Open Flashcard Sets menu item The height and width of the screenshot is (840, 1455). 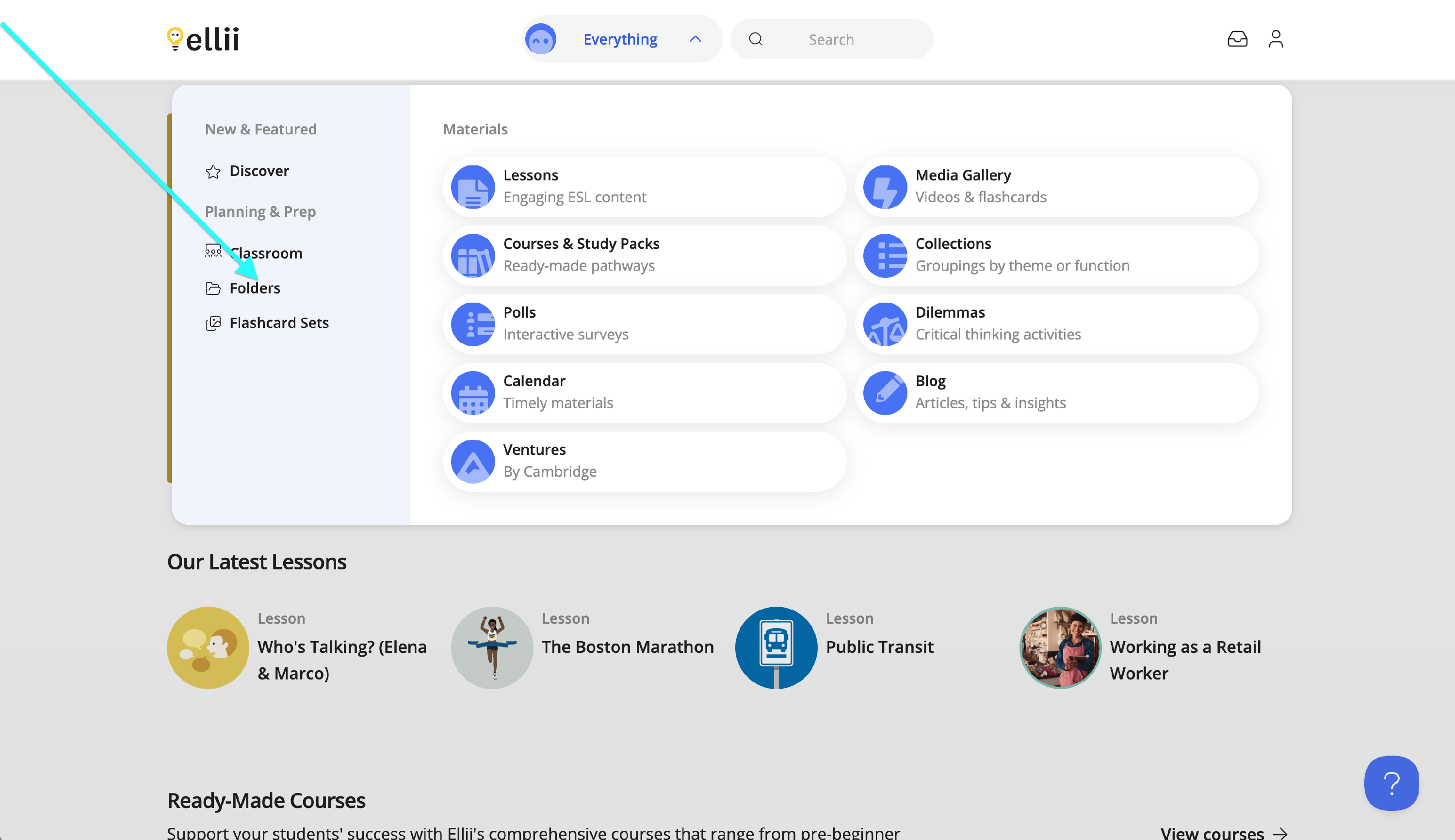click(x=279, y=323)
